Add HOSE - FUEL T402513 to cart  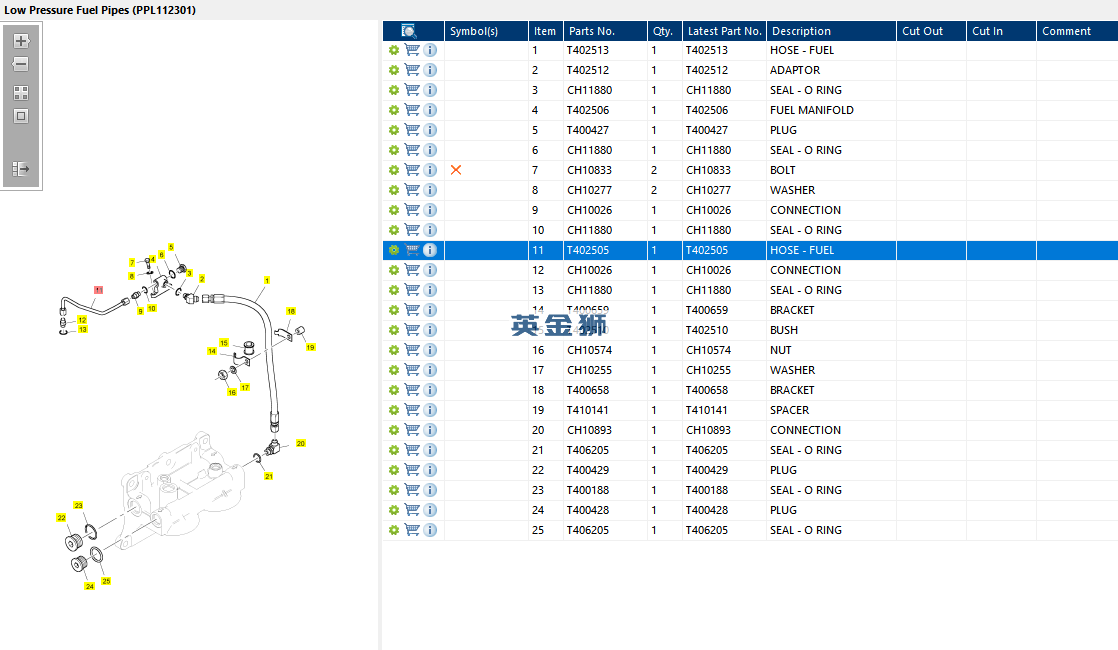point(411,50)
